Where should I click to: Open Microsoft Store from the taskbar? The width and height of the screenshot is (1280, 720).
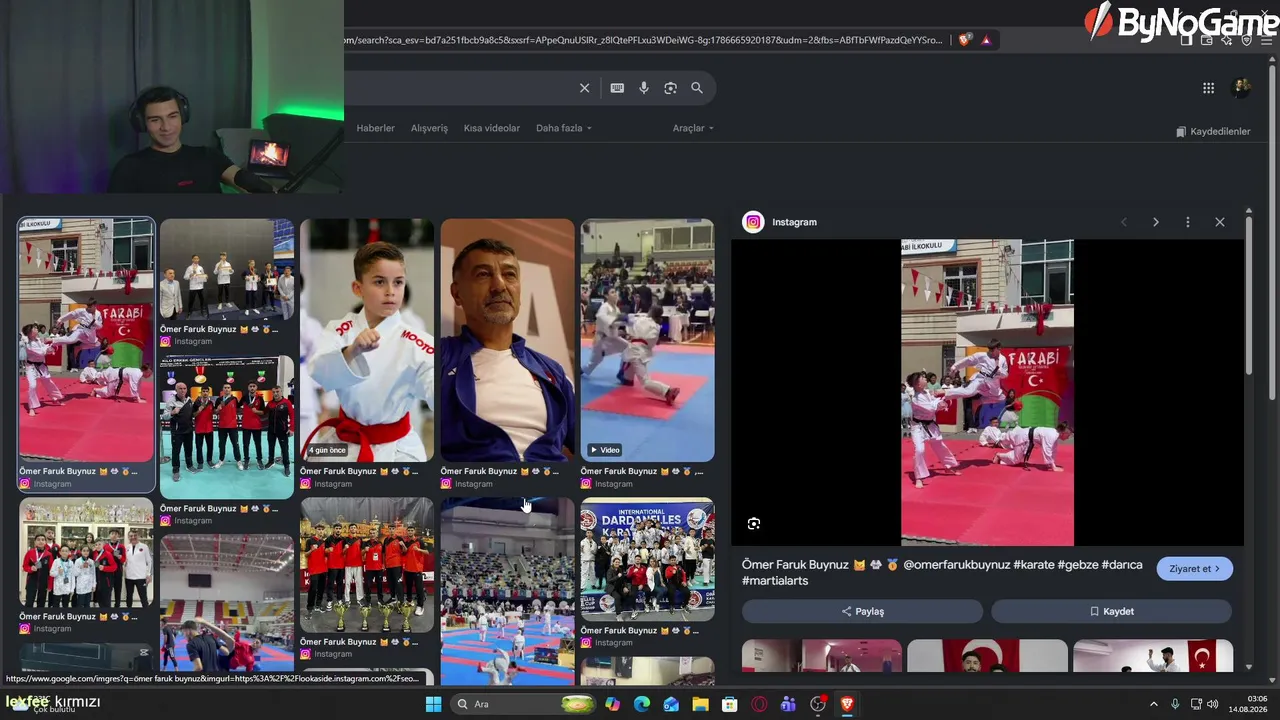point(730,704)
